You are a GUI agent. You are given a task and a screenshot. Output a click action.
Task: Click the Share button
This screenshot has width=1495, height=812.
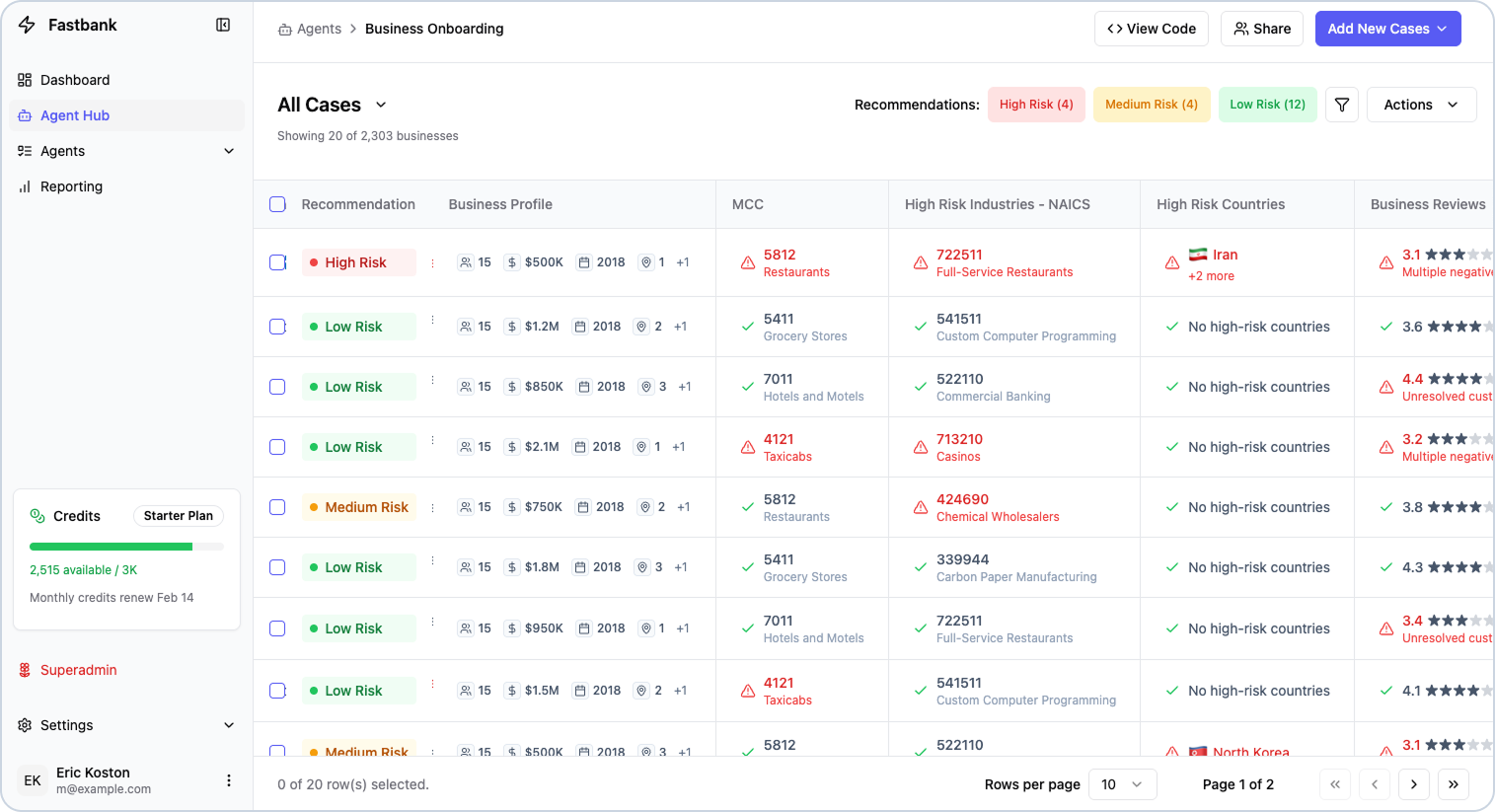pos(1262,29)
